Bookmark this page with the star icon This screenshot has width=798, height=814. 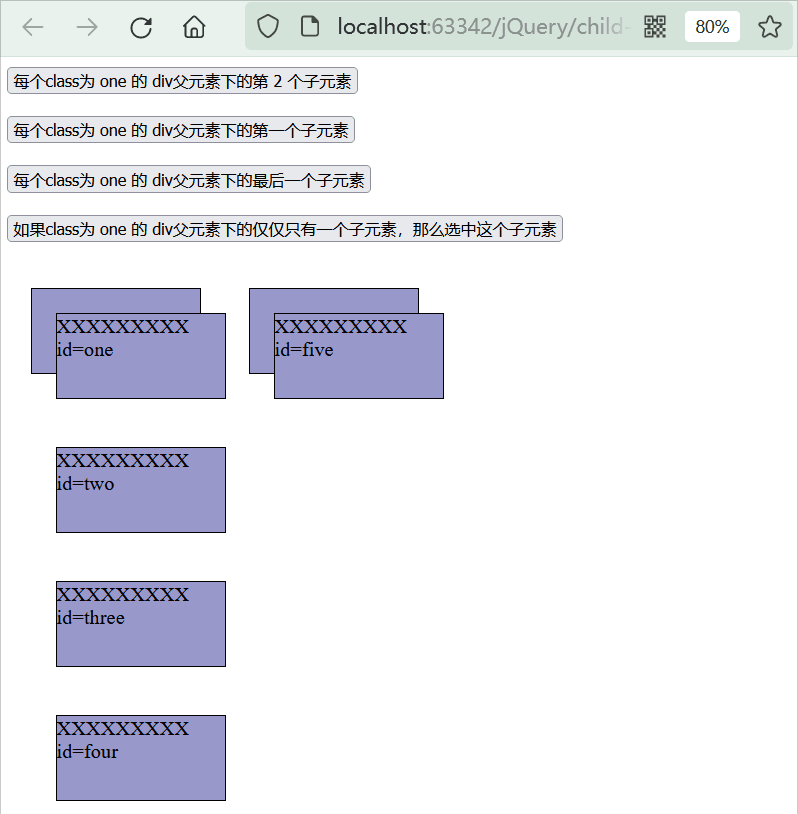769,27
